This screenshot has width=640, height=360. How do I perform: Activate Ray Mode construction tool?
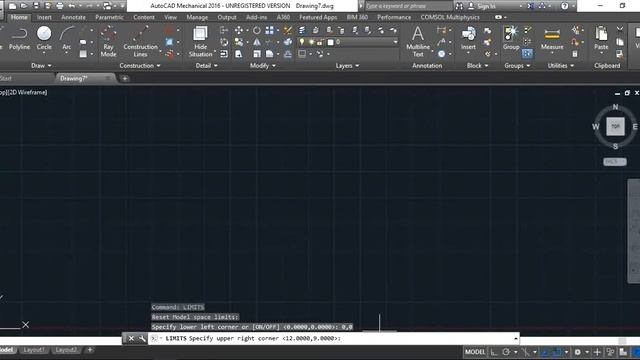coord(108,41)
